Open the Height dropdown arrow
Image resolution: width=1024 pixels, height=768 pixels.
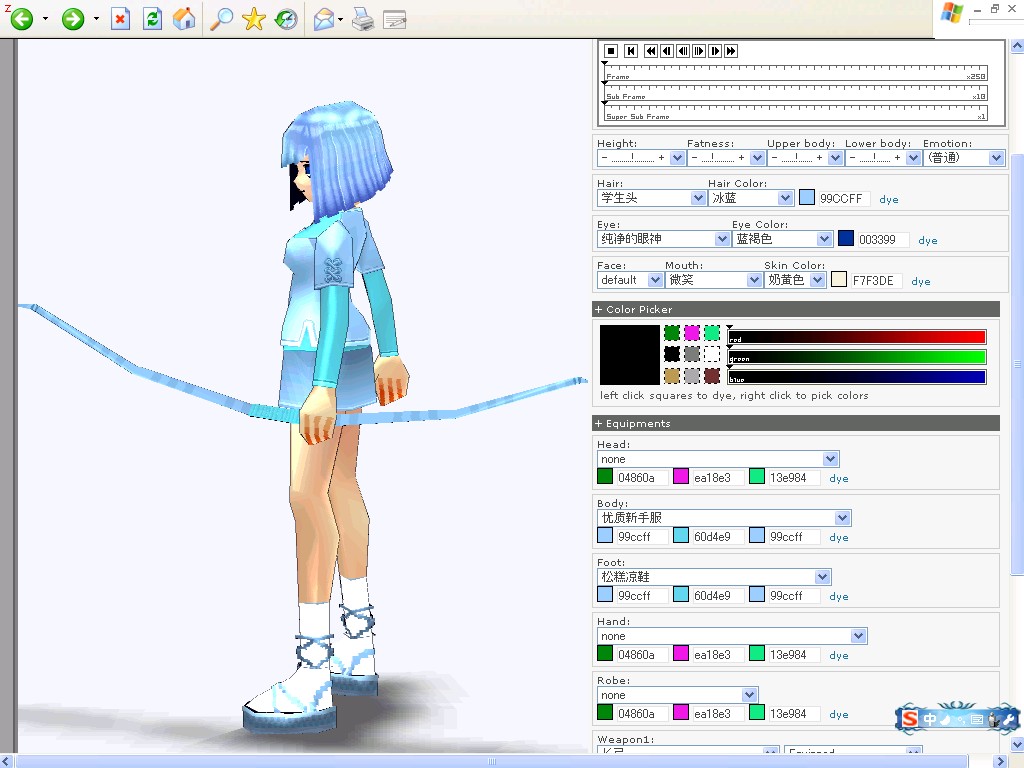(677, 157)
